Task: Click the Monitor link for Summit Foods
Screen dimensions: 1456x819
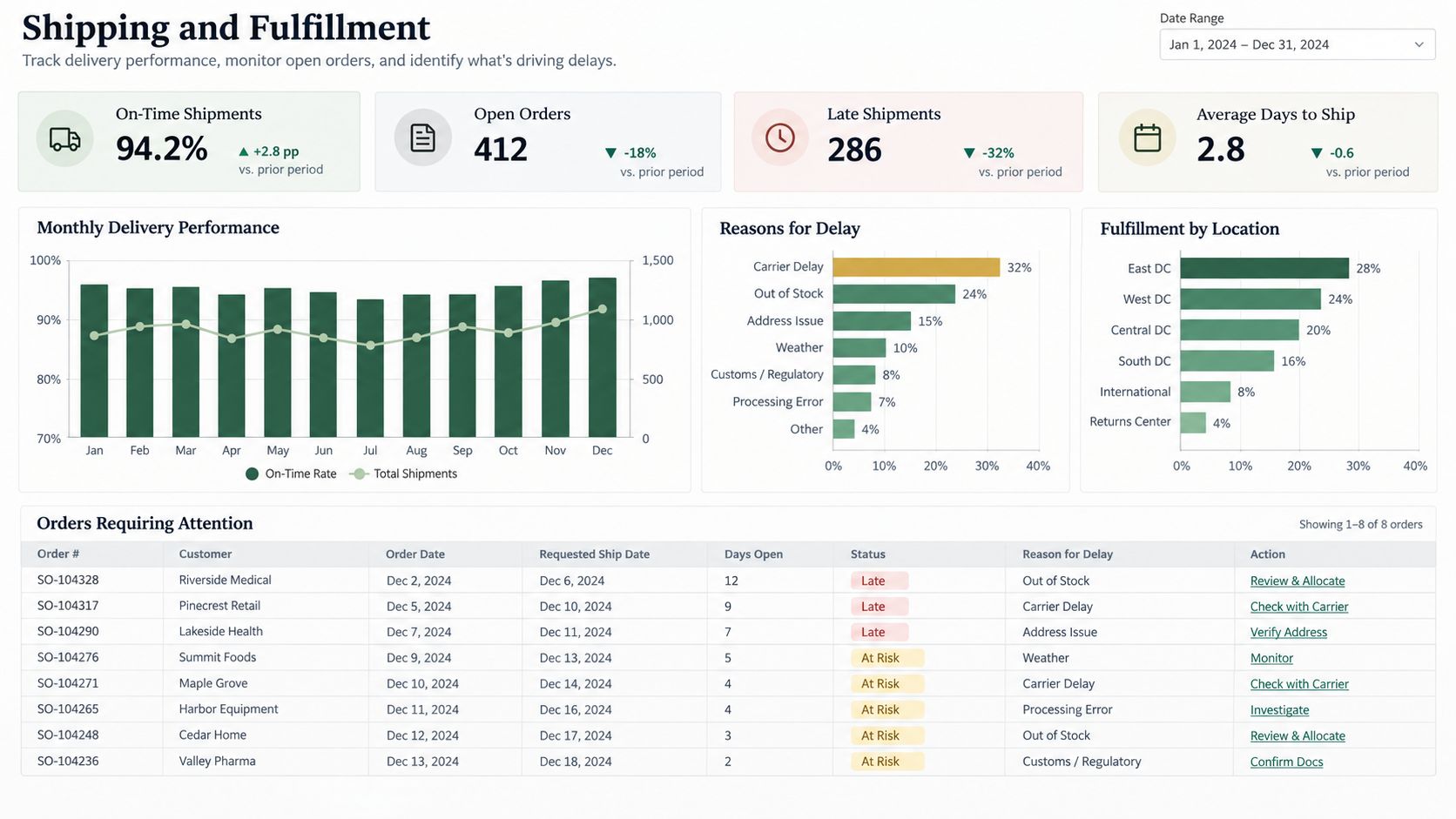Action: (1271, 658)
